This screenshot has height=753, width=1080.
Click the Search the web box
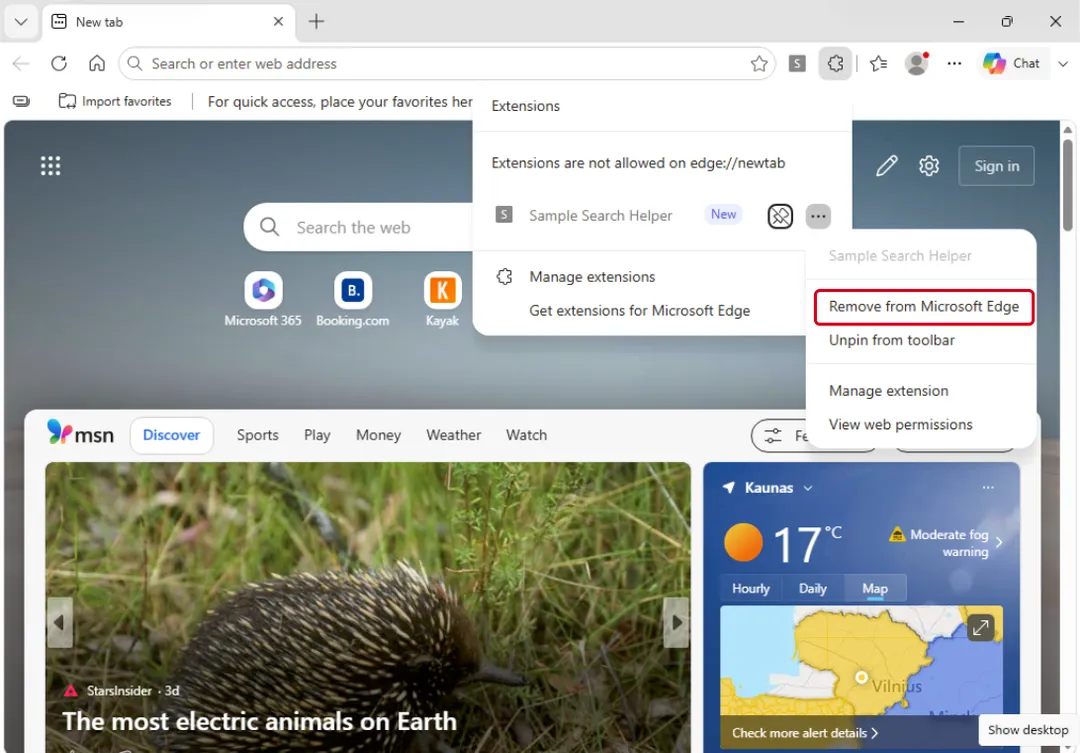[358, 227]
